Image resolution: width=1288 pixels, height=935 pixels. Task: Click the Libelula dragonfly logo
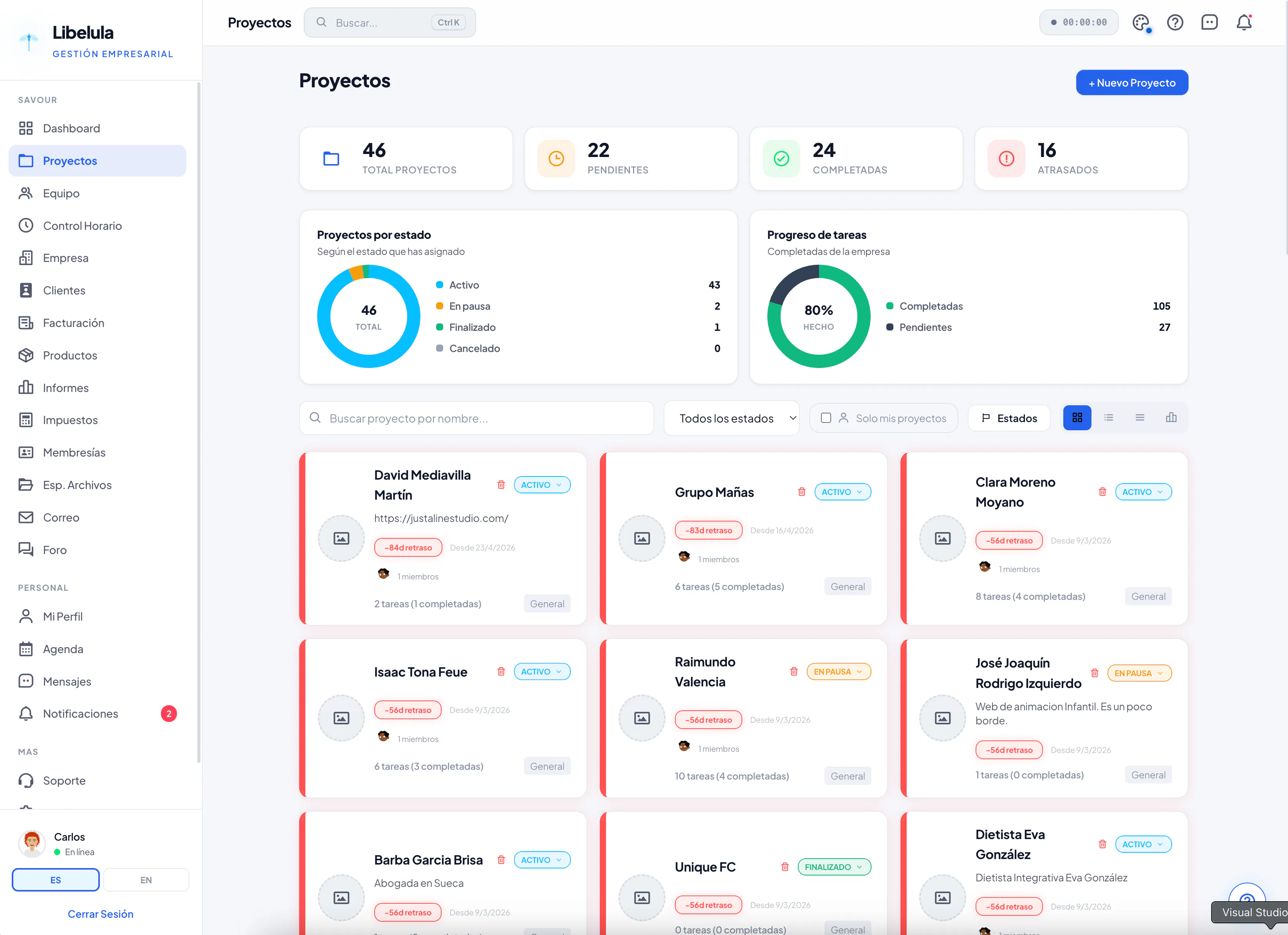click(x=29, y=41)
